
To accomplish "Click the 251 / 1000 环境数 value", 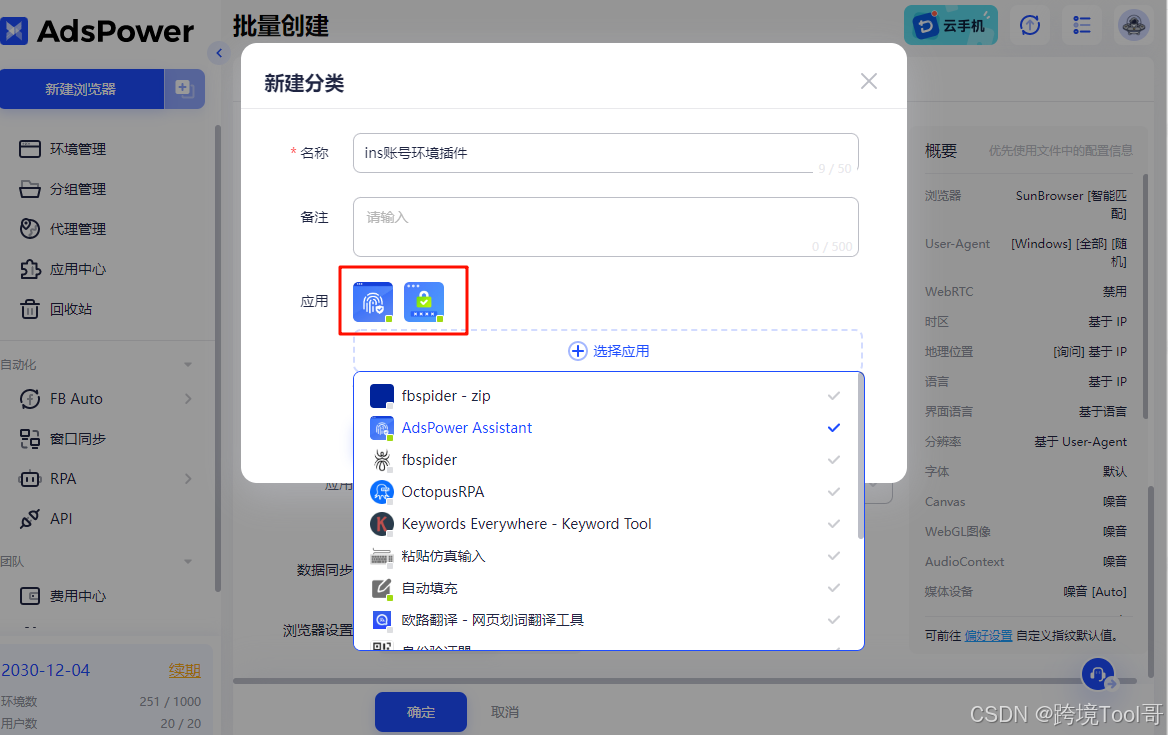I will (170, 701).
